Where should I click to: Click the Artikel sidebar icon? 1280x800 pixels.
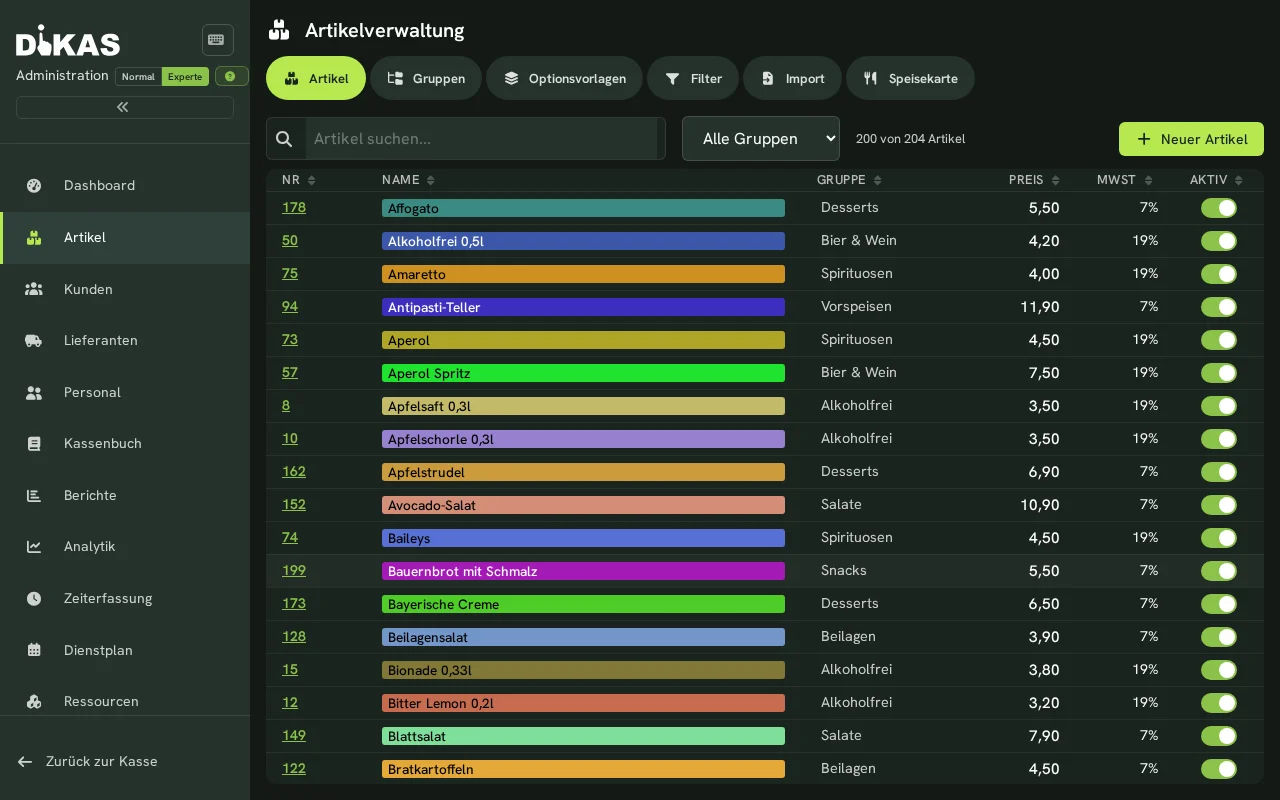[x=34, y=237]
